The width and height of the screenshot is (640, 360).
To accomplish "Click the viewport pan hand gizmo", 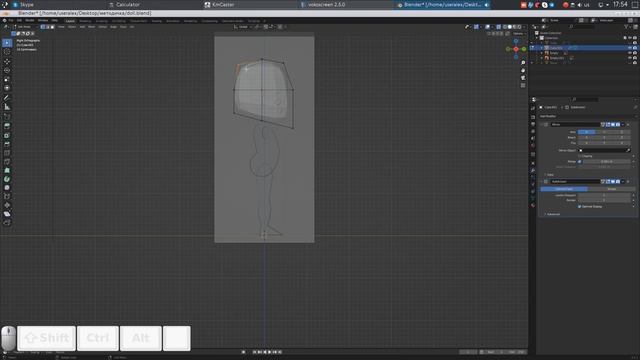I will tap(523, 70).
